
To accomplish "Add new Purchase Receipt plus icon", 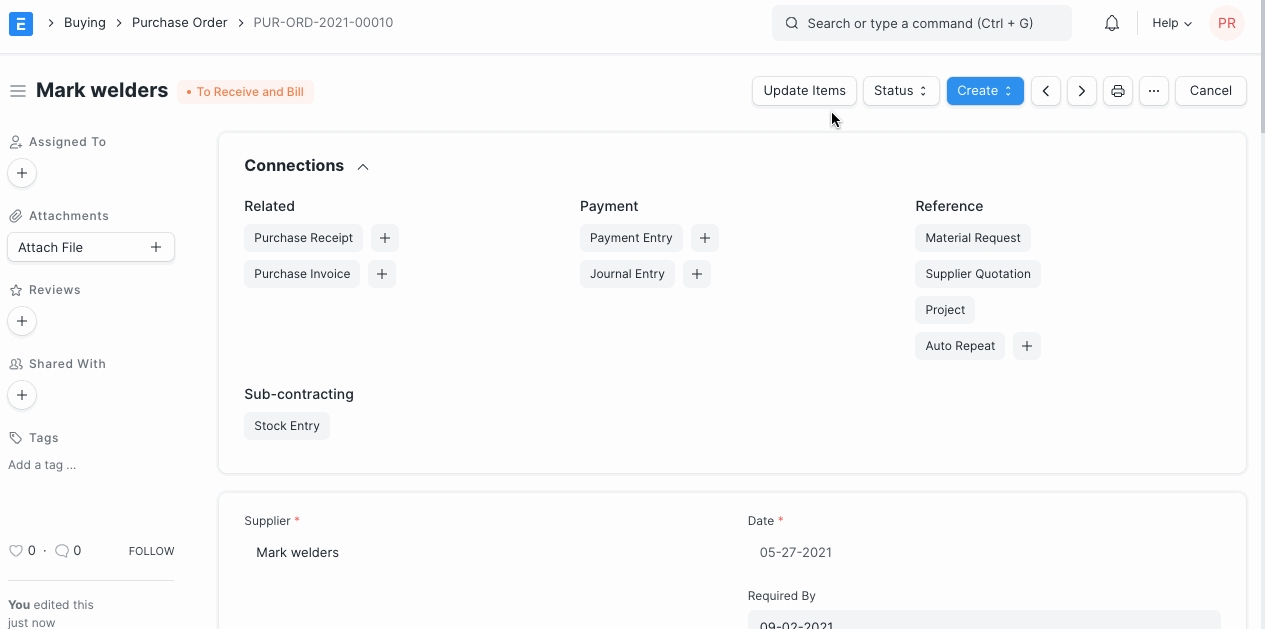I will 384,238.
